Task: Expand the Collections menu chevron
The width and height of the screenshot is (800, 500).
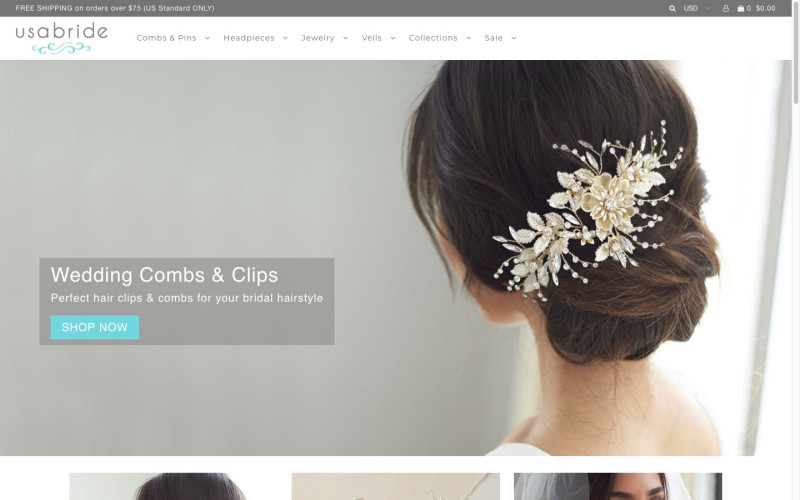Action: pos(468,38)
